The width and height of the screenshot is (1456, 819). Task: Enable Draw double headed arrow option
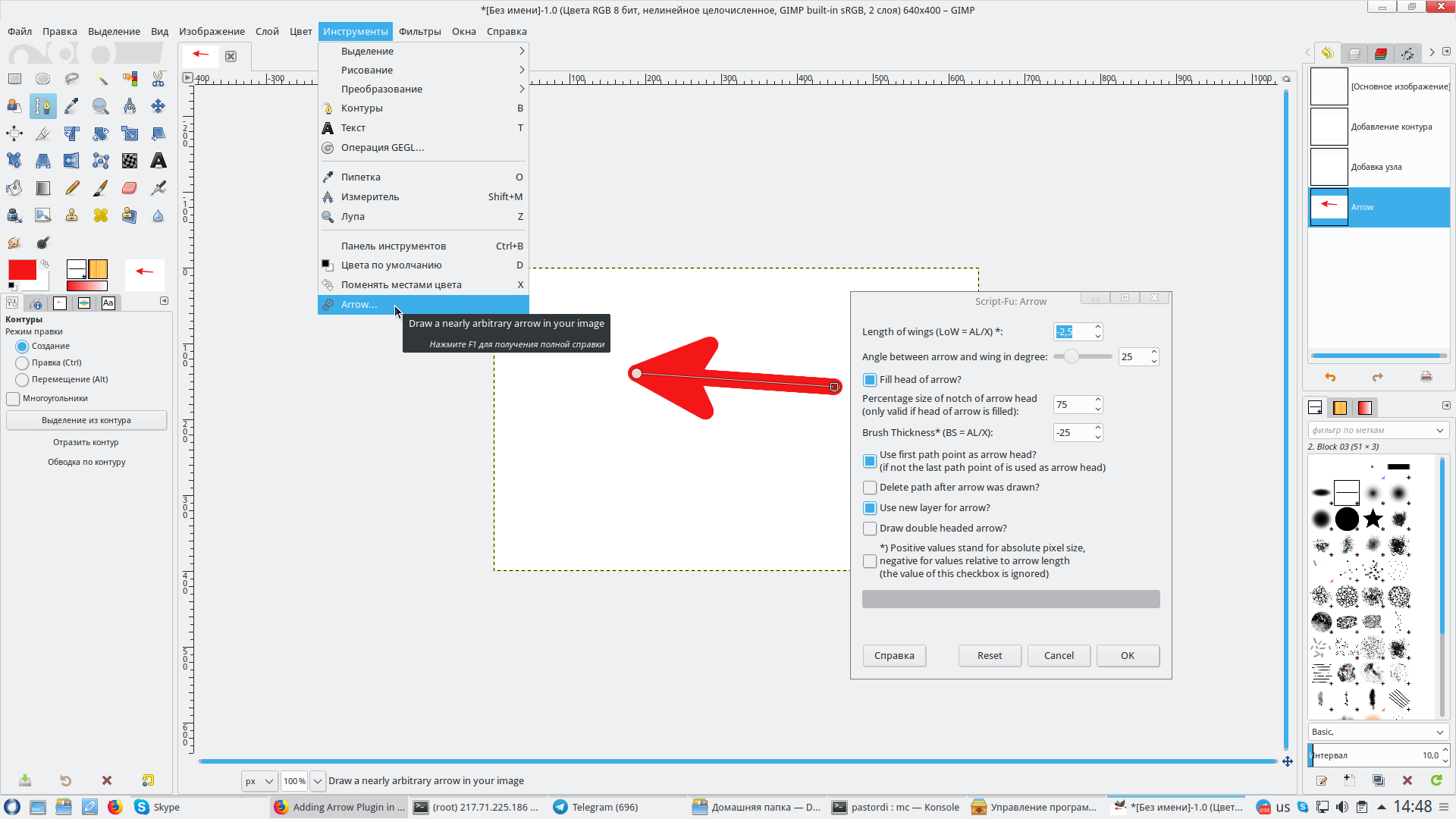pos(870,529)
